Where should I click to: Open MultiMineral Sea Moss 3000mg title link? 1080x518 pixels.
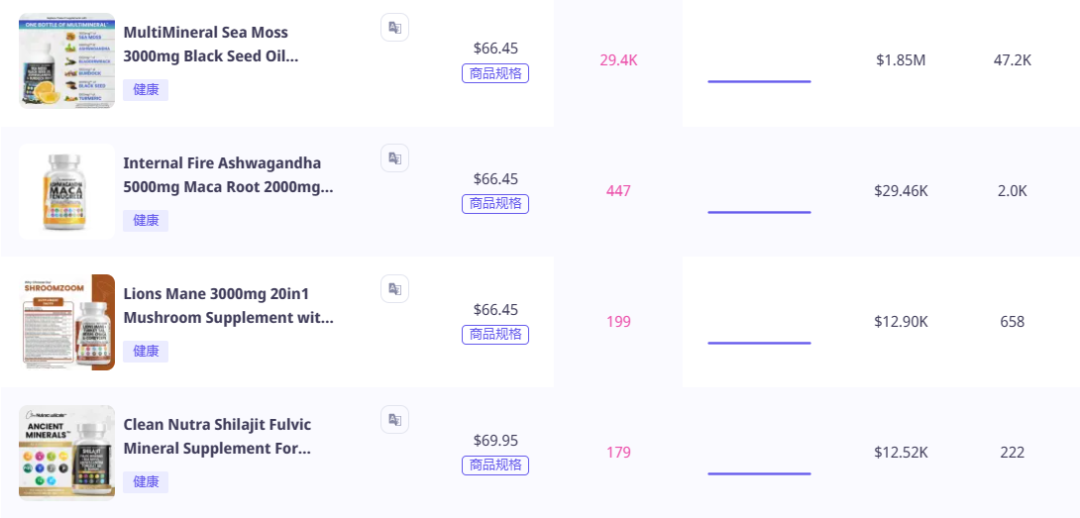point(211,44)
